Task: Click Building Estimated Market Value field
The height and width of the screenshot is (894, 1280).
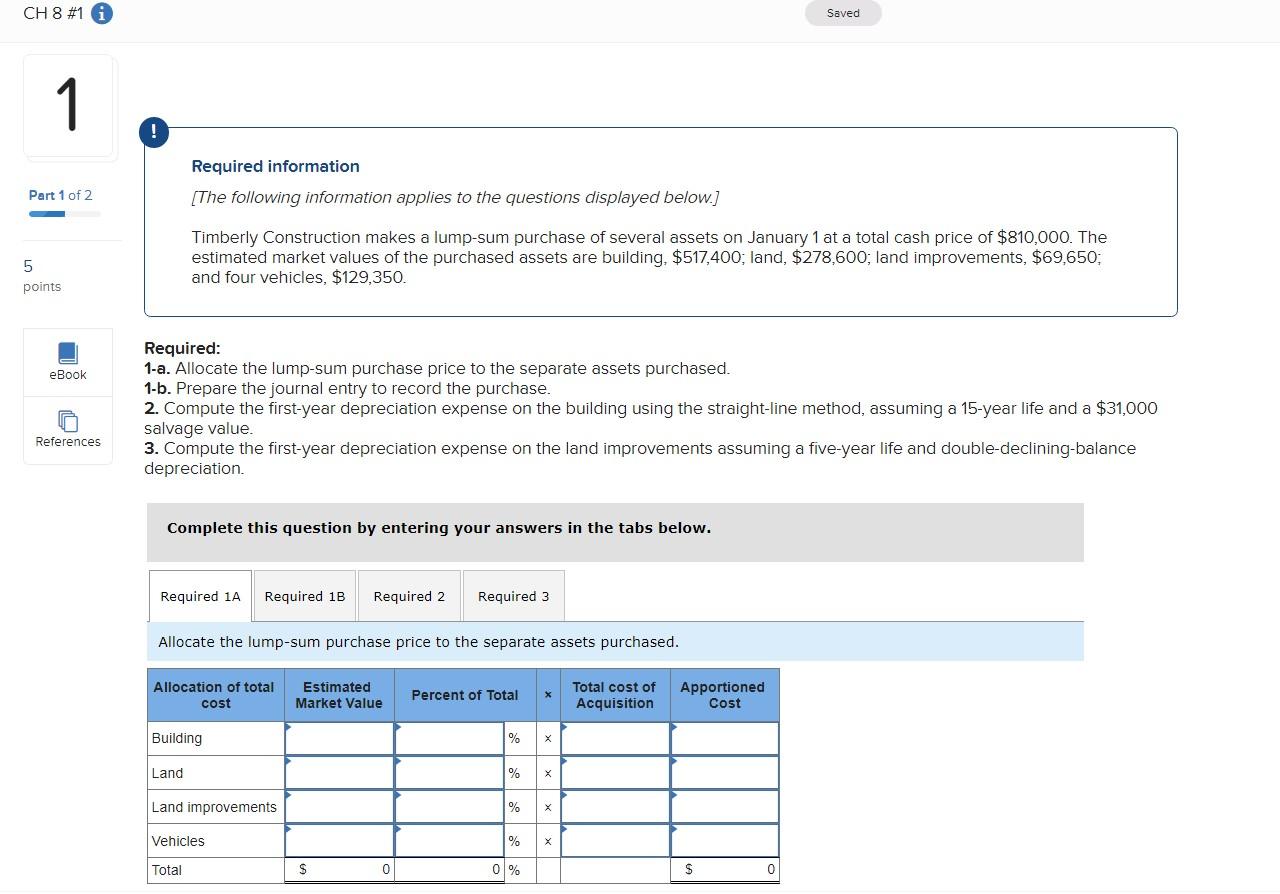Action: pos(339,739)
